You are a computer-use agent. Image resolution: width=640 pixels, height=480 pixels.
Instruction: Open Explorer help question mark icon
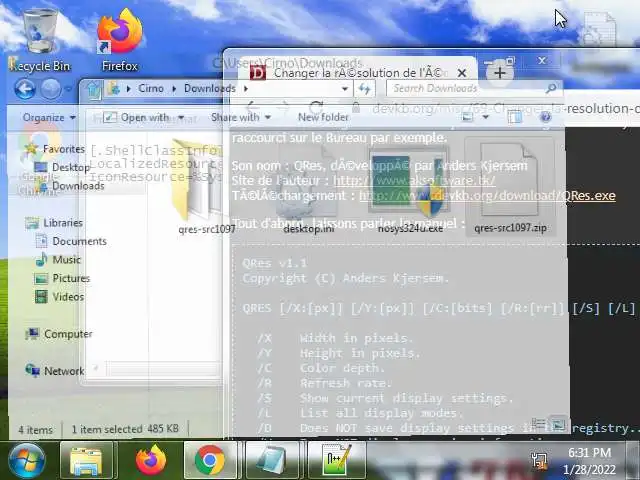pos(545,118)
